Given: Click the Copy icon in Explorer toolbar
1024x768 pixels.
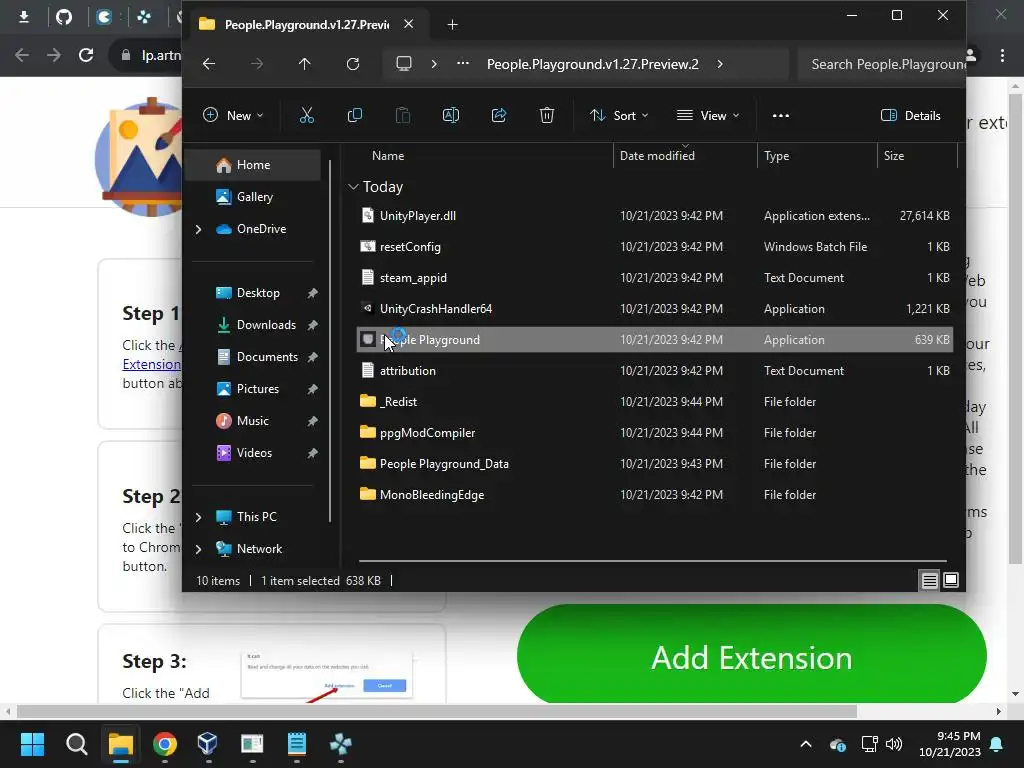Looking at the screenshot, I should coord(355,116).
